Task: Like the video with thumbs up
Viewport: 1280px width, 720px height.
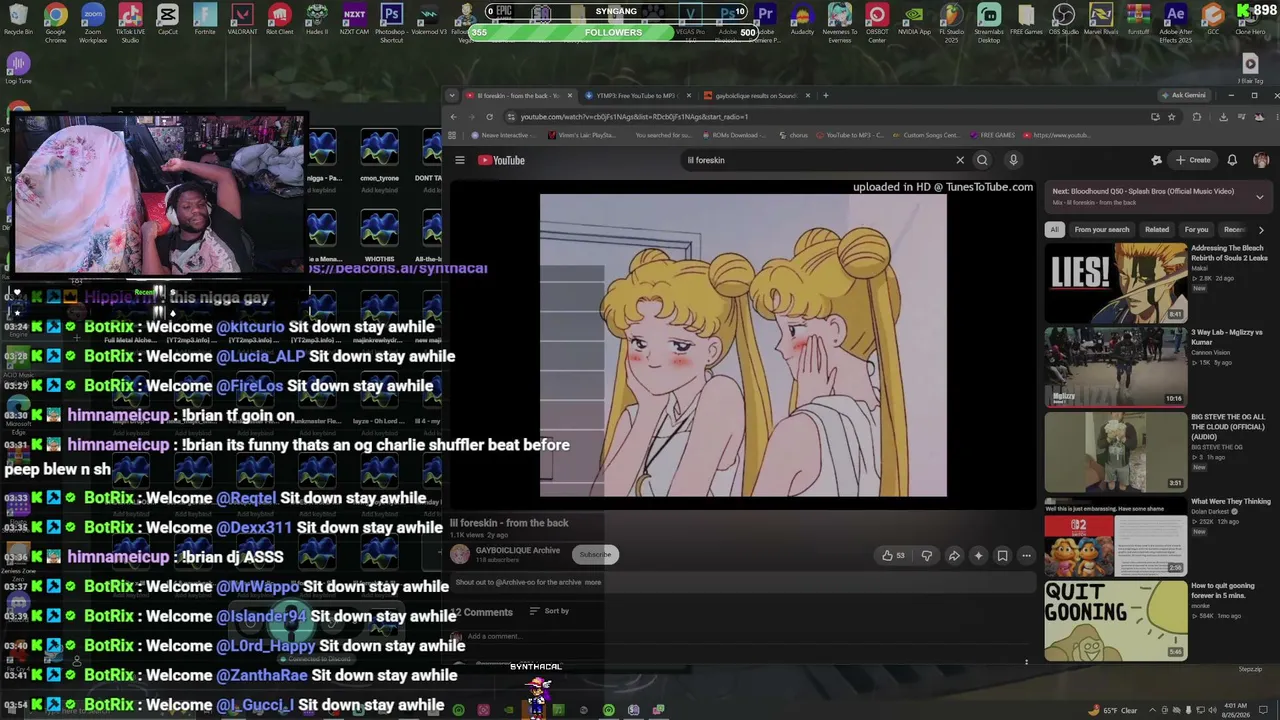Action: 893,556
